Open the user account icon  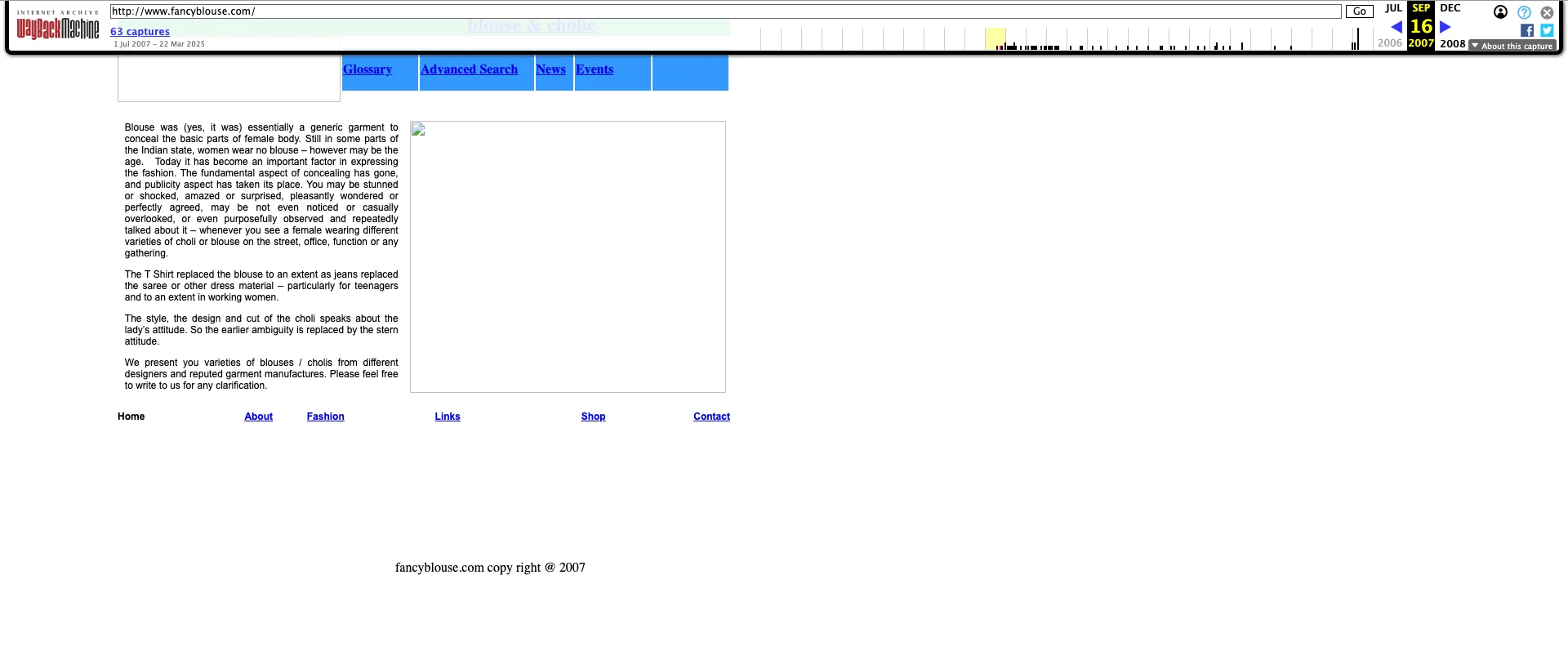point(1500,12)
